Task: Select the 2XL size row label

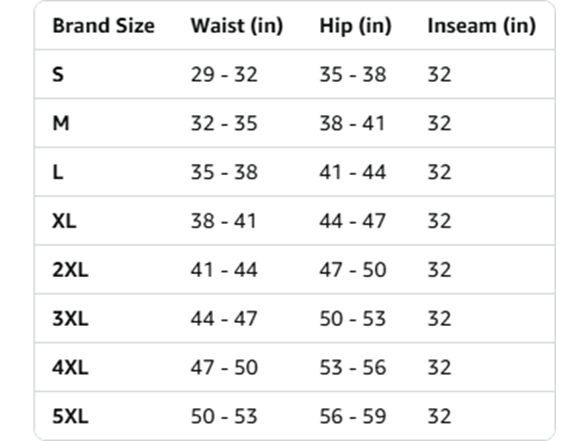Action: pyautogui.click(x=70, y=270)
